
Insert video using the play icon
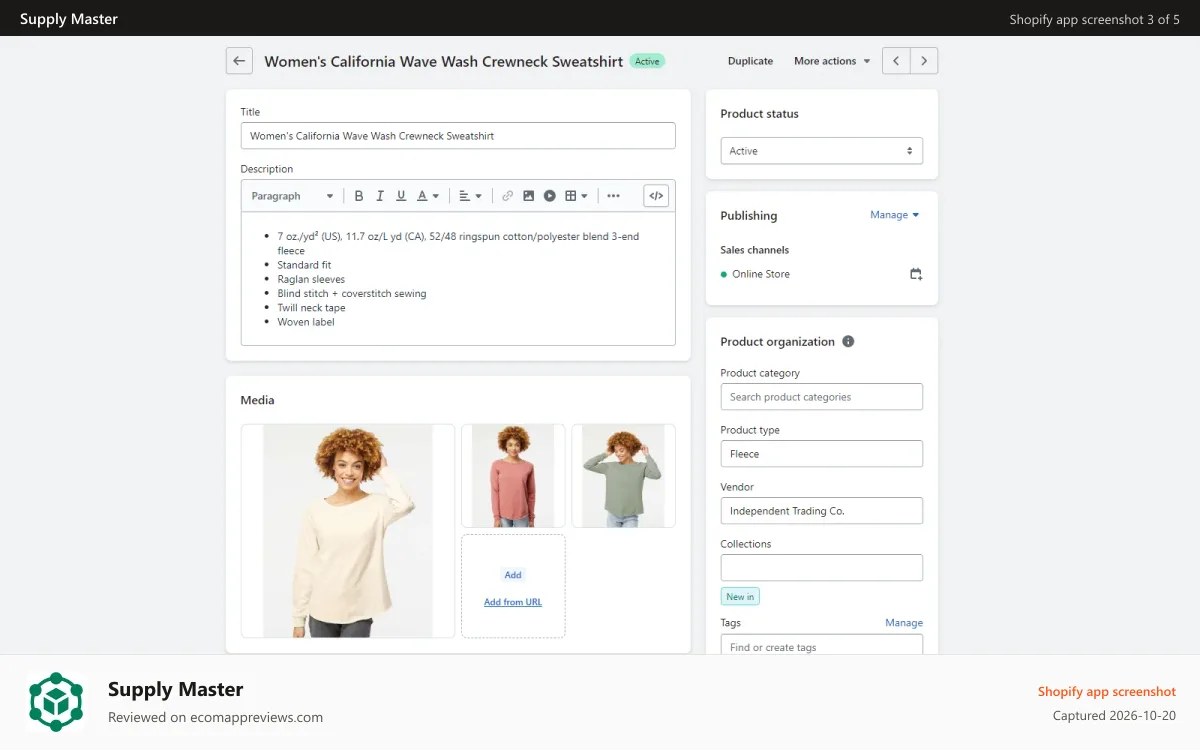click(550, 196)
